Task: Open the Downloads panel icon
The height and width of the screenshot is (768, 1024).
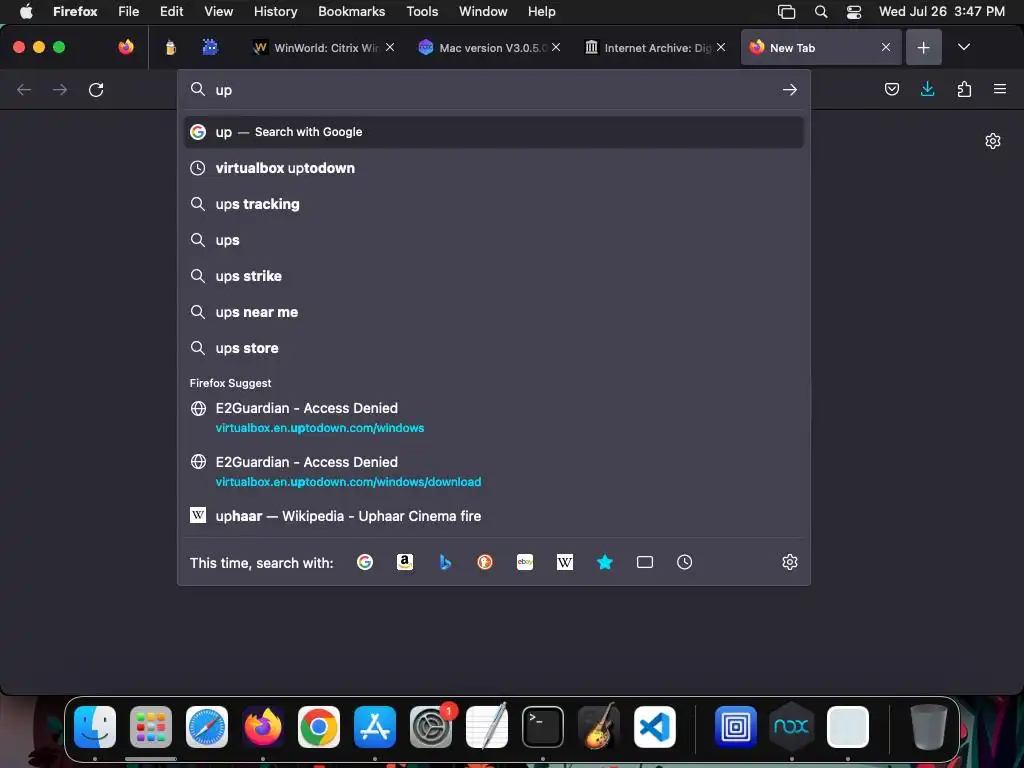Action: point(927,89)
